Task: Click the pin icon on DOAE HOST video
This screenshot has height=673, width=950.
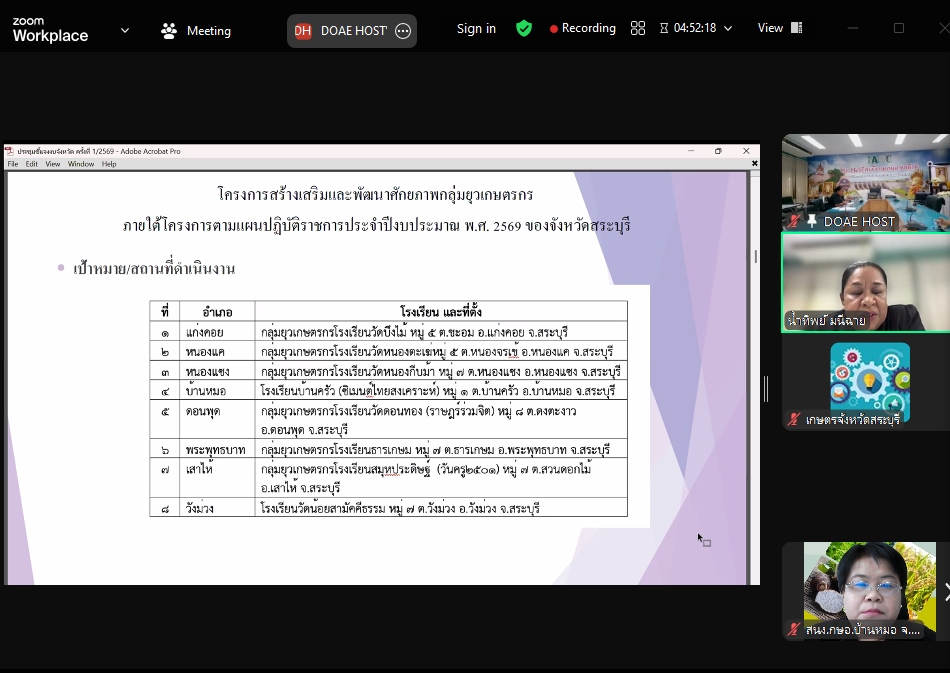Action: coord(812,221)
